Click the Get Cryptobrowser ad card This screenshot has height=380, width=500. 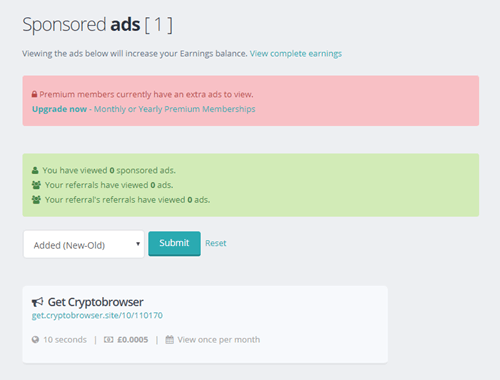[x=205, y=324]
